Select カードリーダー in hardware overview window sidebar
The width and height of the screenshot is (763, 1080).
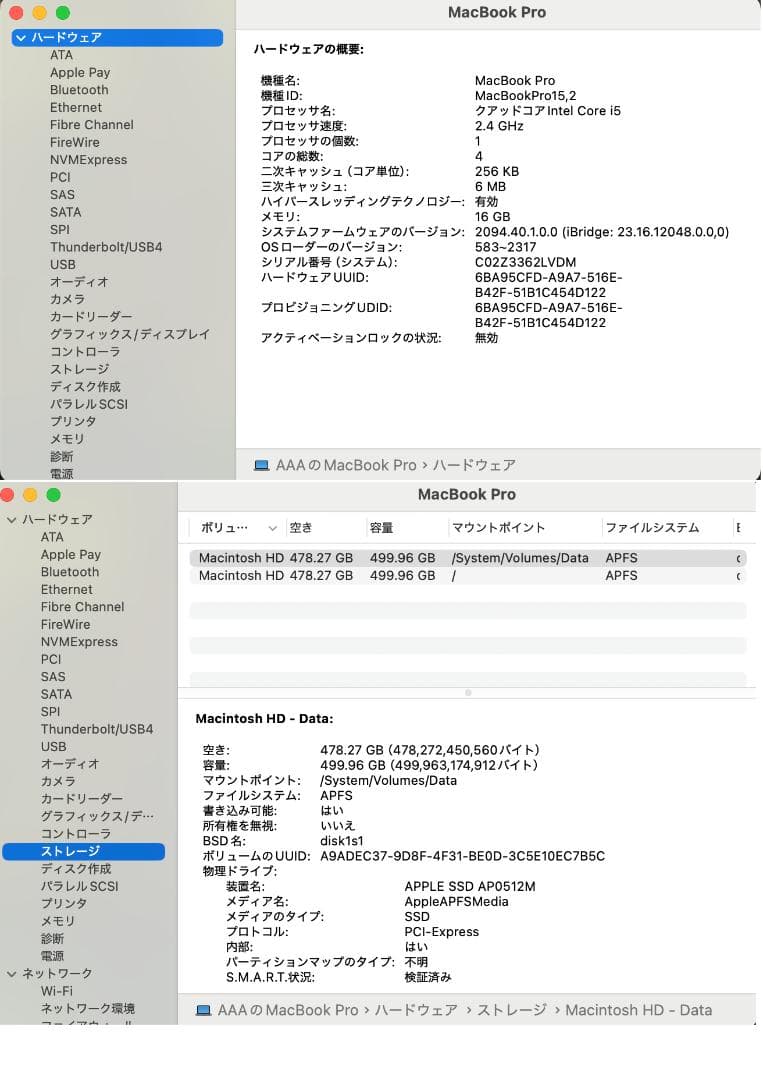pos(91,317)
